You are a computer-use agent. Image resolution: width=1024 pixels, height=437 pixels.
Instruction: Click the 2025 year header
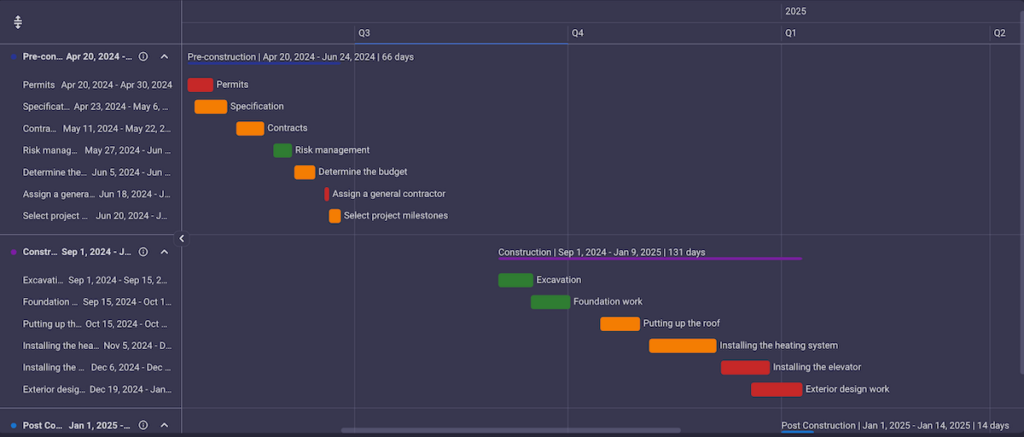pos(796,11)
